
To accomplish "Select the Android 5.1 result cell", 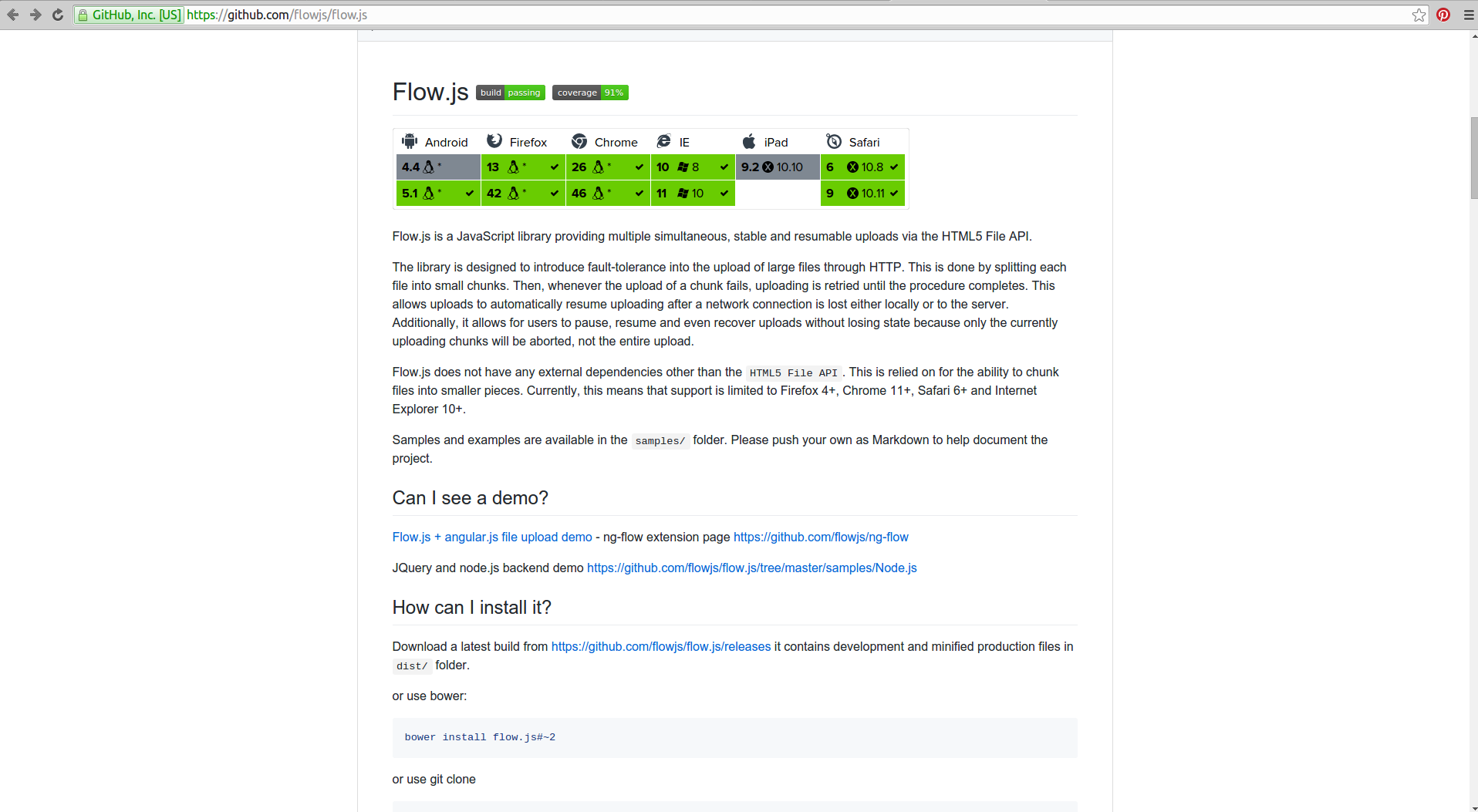I will click(438, 193).
